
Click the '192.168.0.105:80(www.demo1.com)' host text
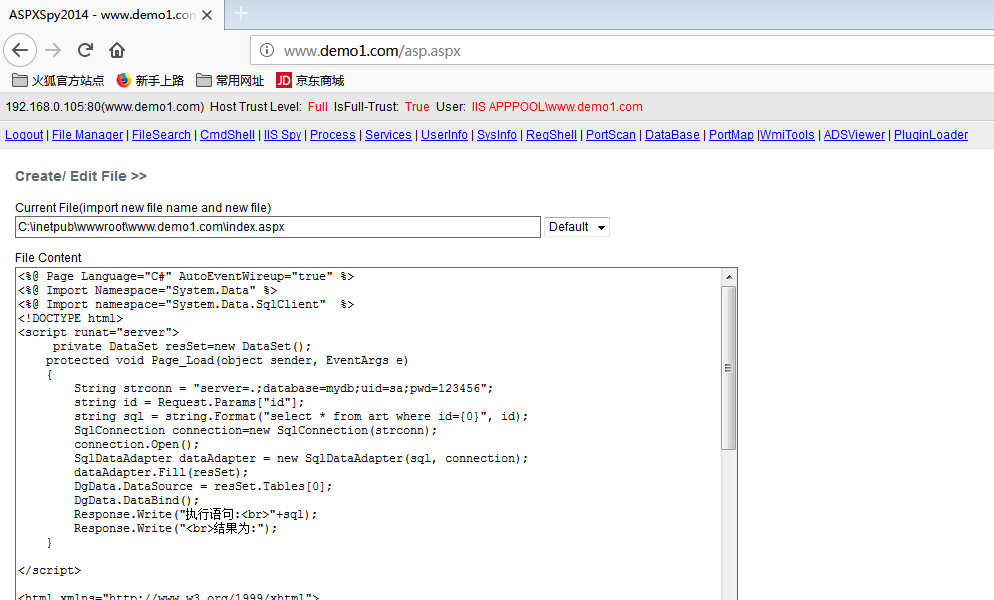tap(105, 107)
